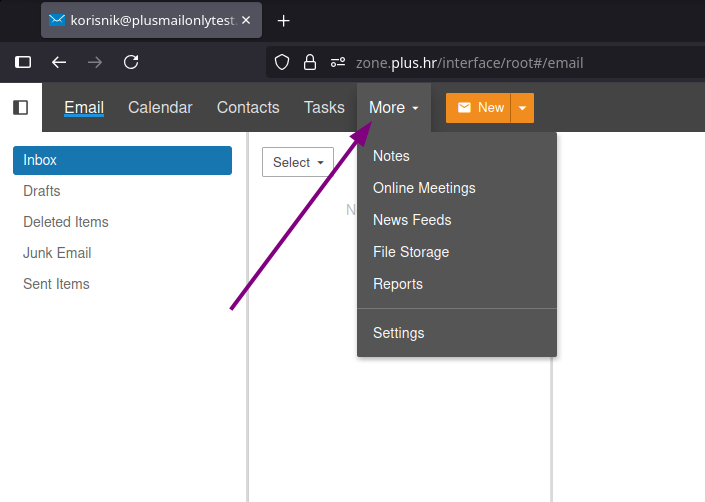Viewport: 705px width, 502px height.
Task: Open a new browser tab
Action: point(284,20)
